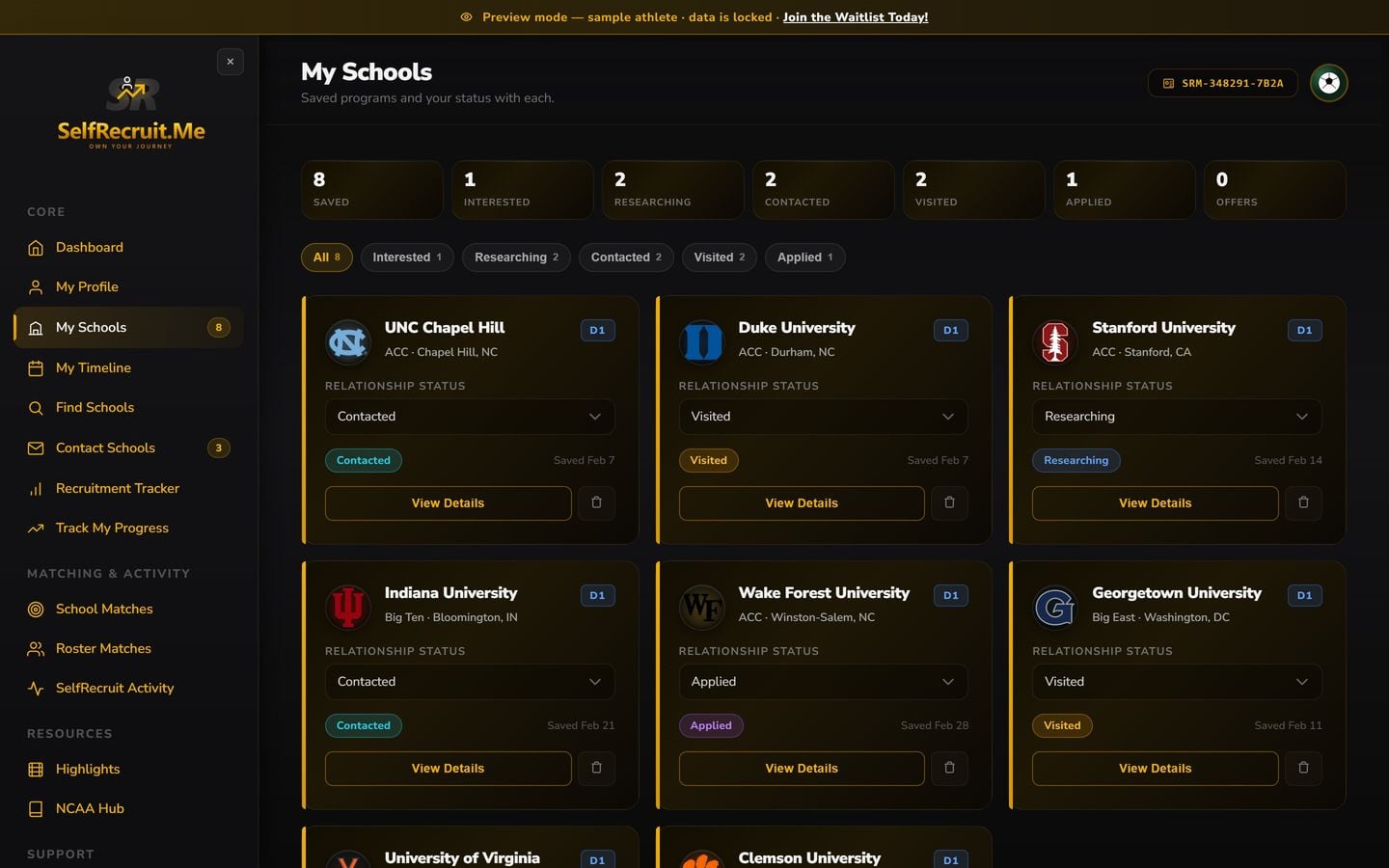Click the "Big East · Washington, DC" text
Image resolution: width=1389 pixels, height=868 pixels.
tap(1160, 617)
